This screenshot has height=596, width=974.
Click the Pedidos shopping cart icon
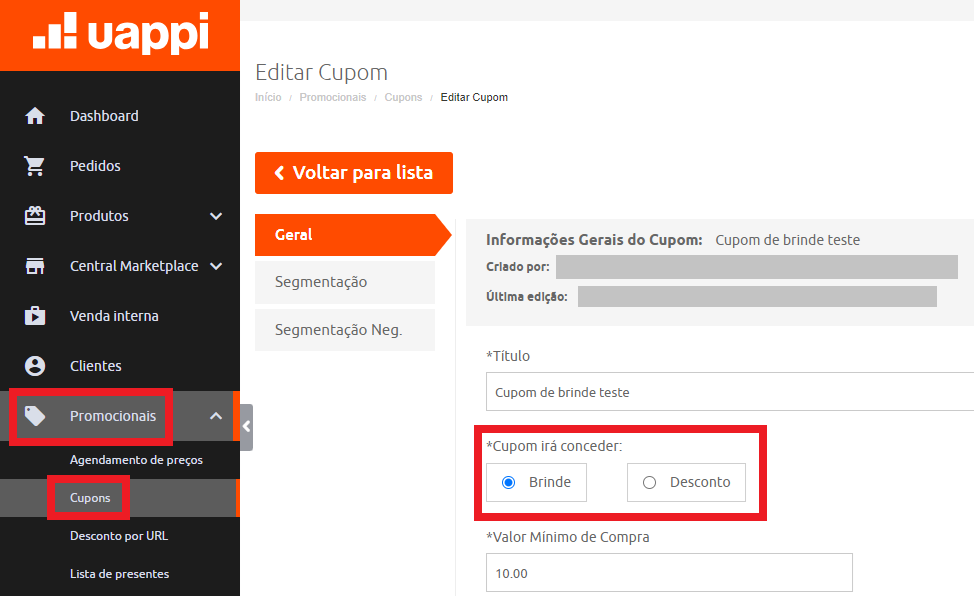[x=35, y=166]
